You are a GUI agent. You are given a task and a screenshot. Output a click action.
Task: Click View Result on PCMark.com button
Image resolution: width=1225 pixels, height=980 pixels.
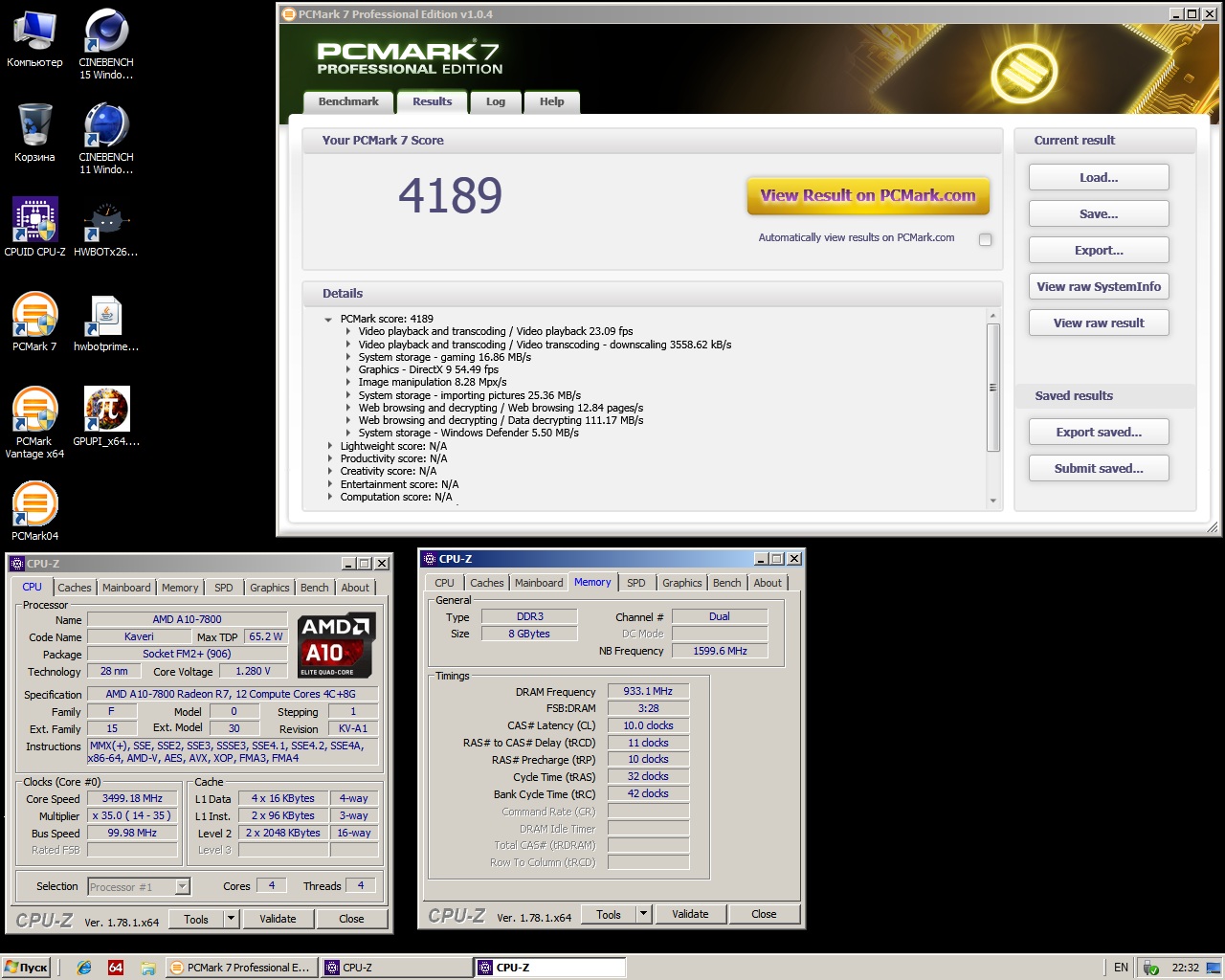868,195
